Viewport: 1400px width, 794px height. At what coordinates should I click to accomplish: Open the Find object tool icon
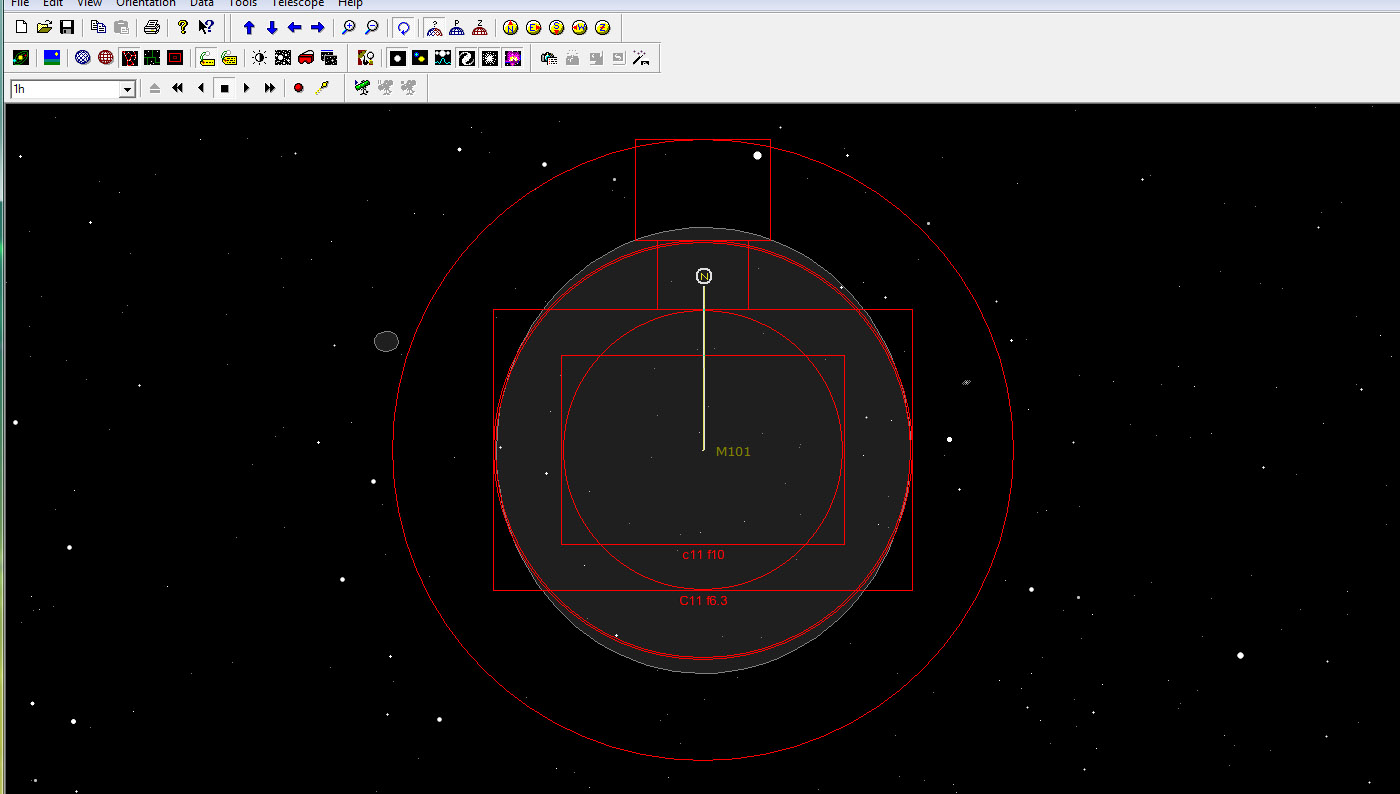[x=366, y=58]
